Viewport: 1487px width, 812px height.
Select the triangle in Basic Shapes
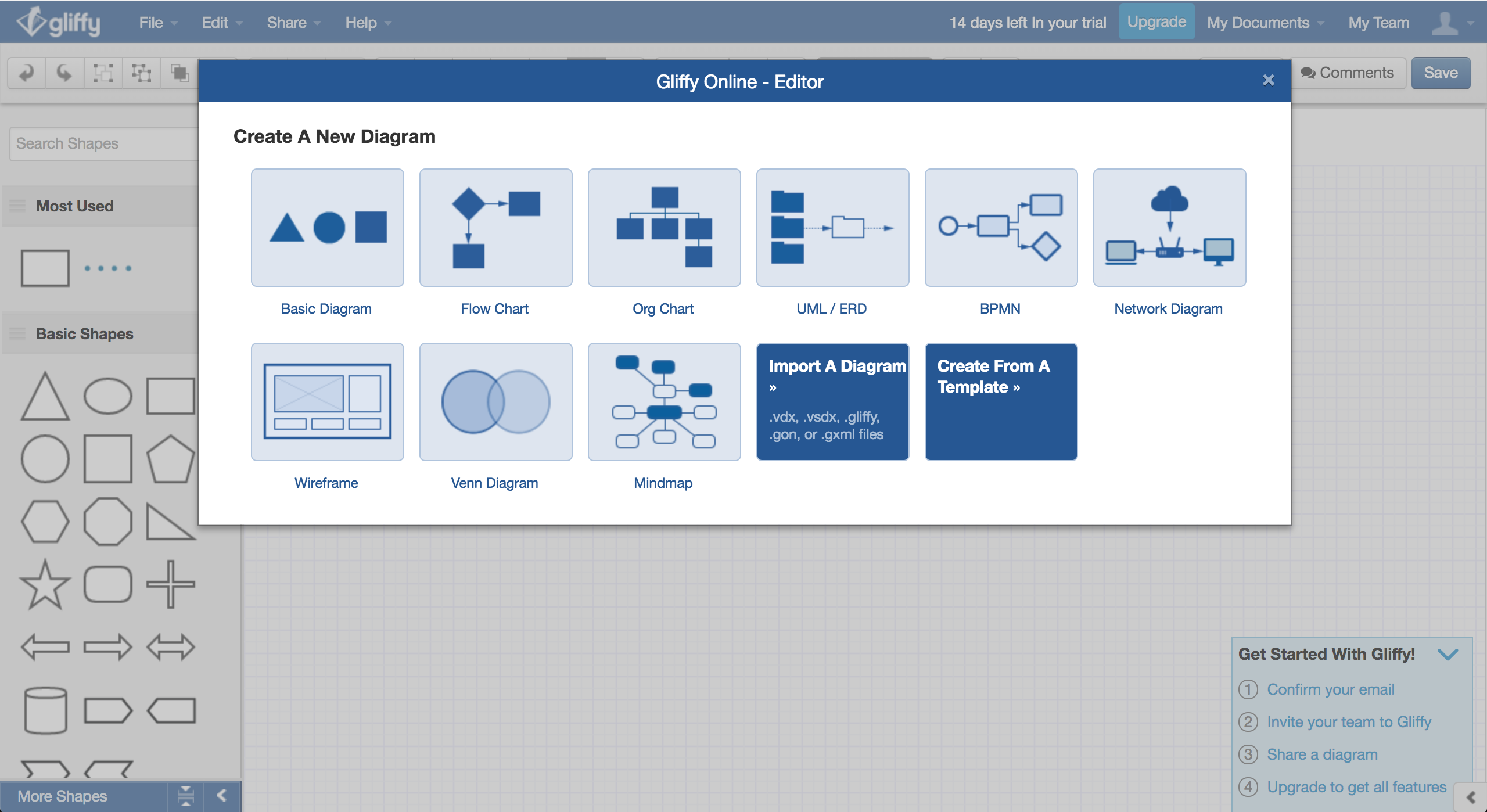[45, 396]
